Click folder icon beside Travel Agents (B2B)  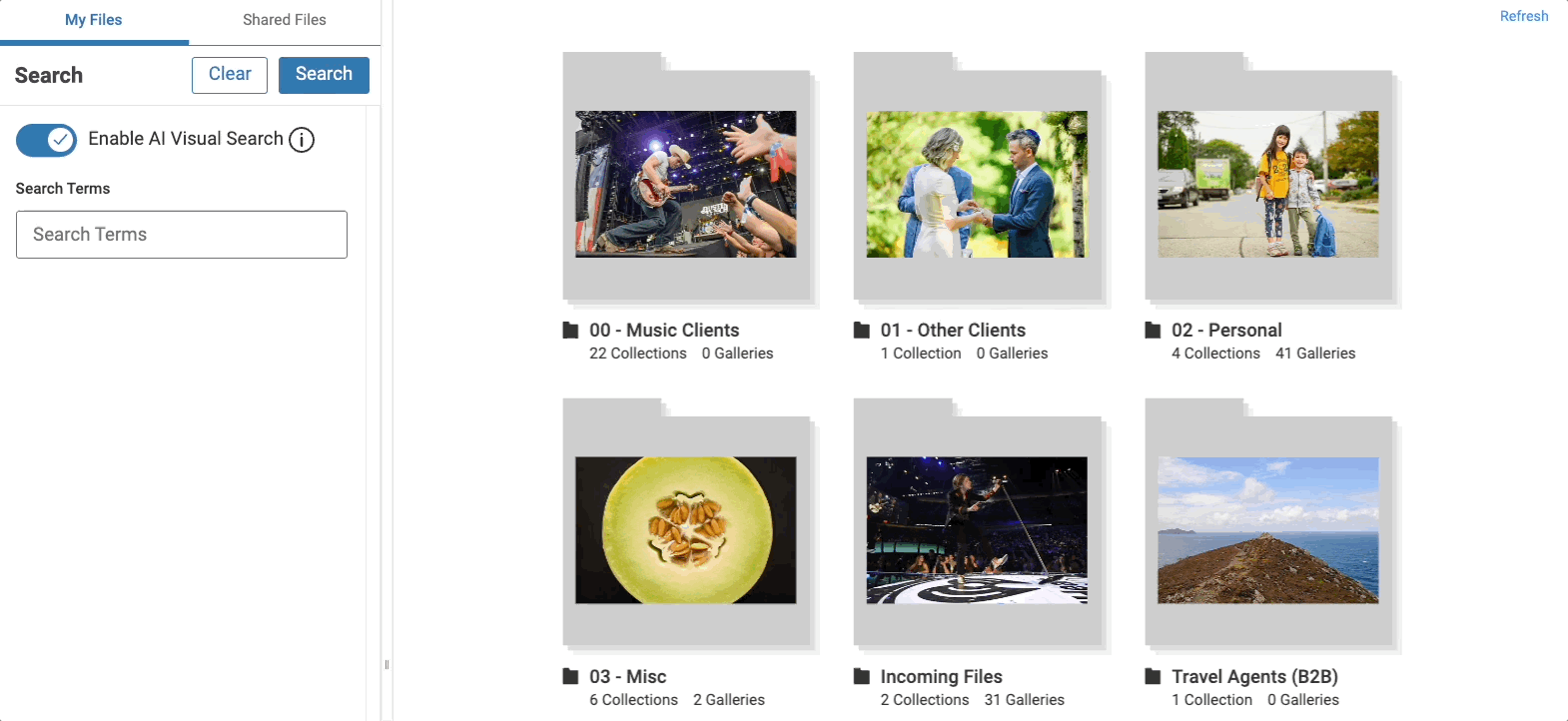[x=1153, y=676]
